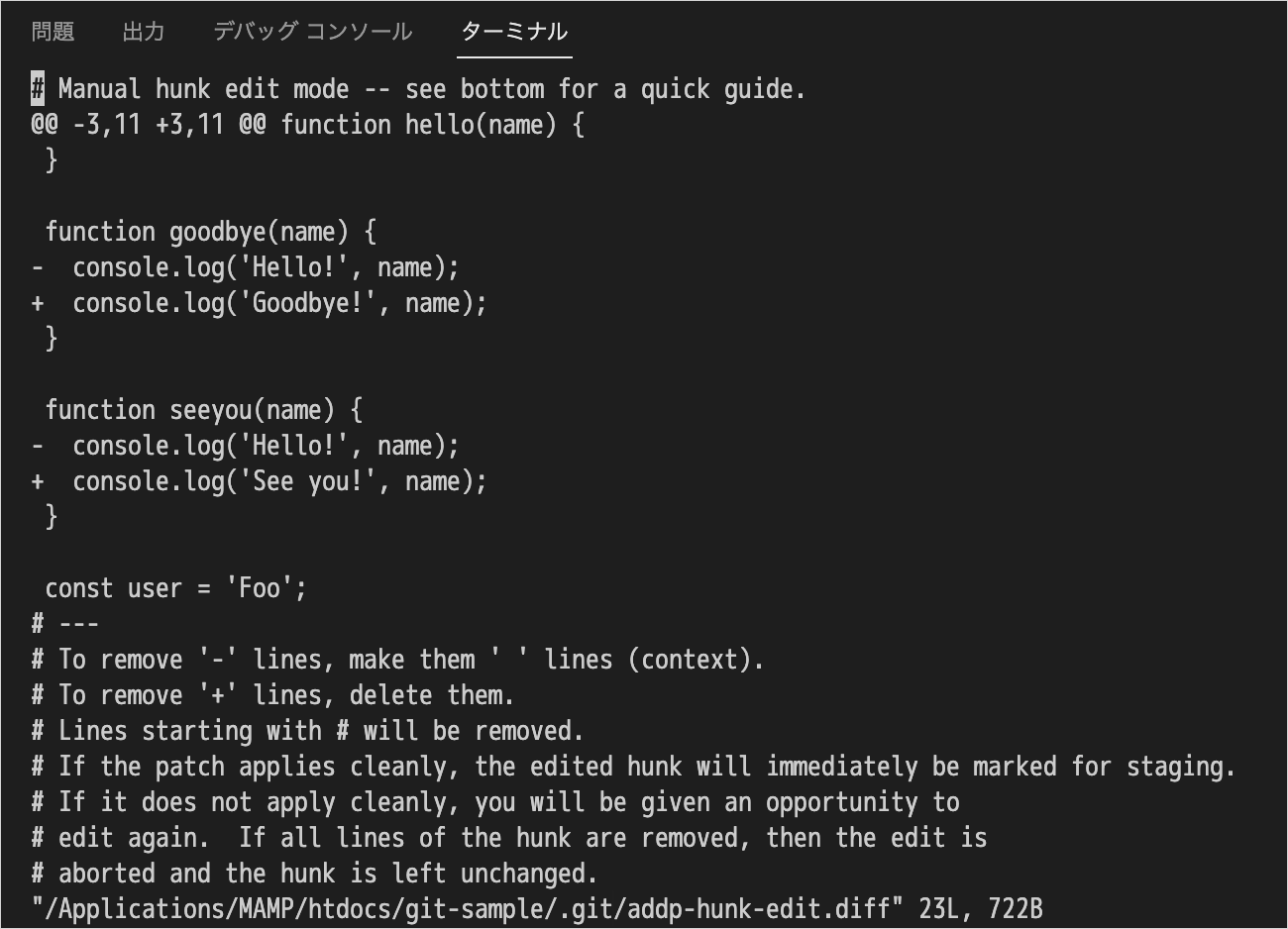Click the added 'See you!' console.log line

coord(259,481)
